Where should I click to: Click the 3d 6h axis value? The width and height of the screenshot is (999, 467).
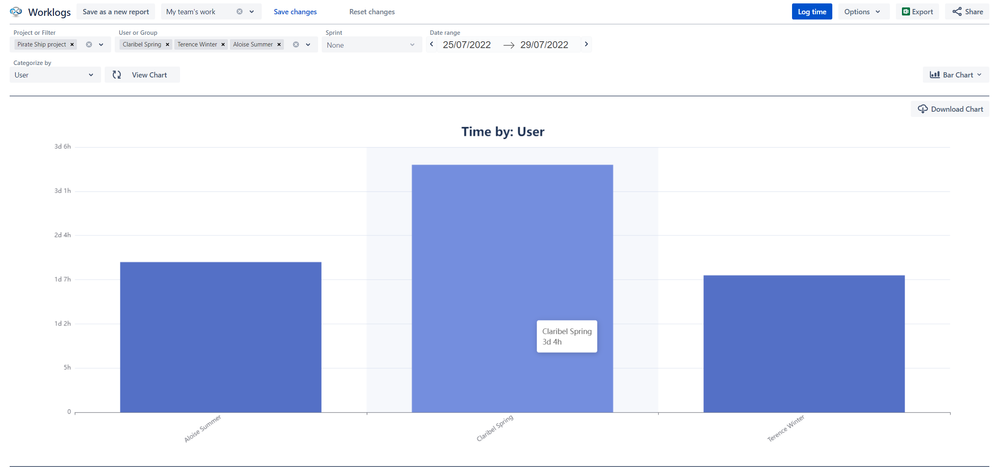point(62,147)
